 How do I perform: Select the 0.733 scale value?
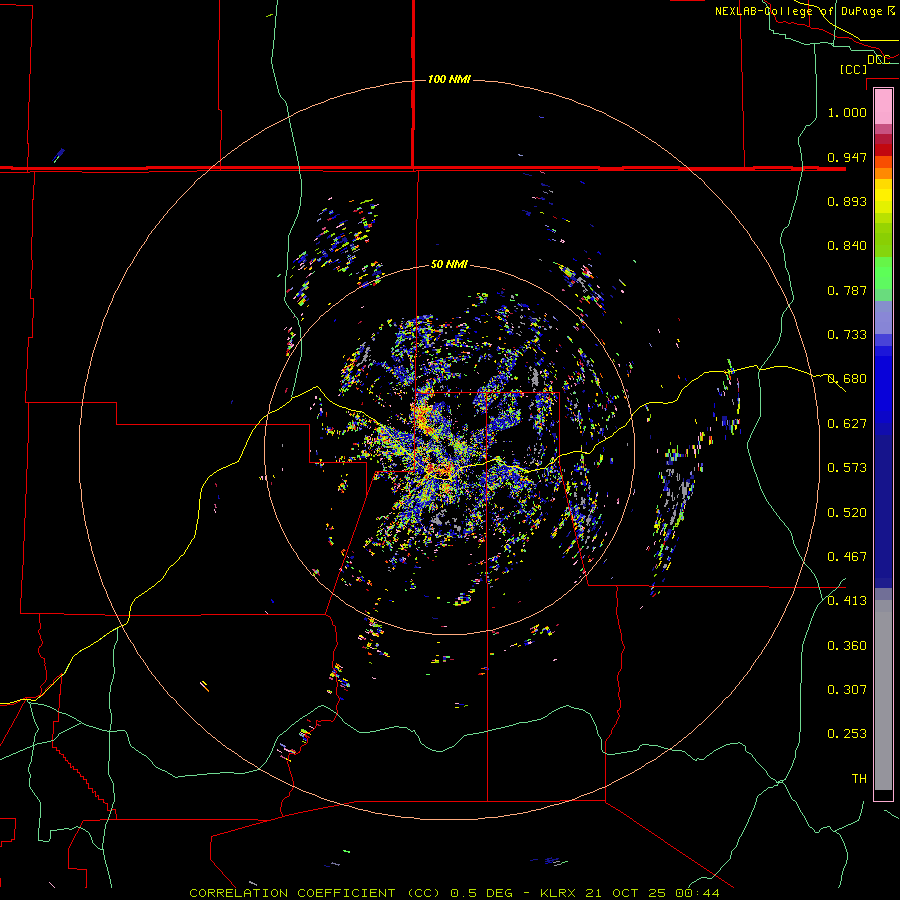847,335
